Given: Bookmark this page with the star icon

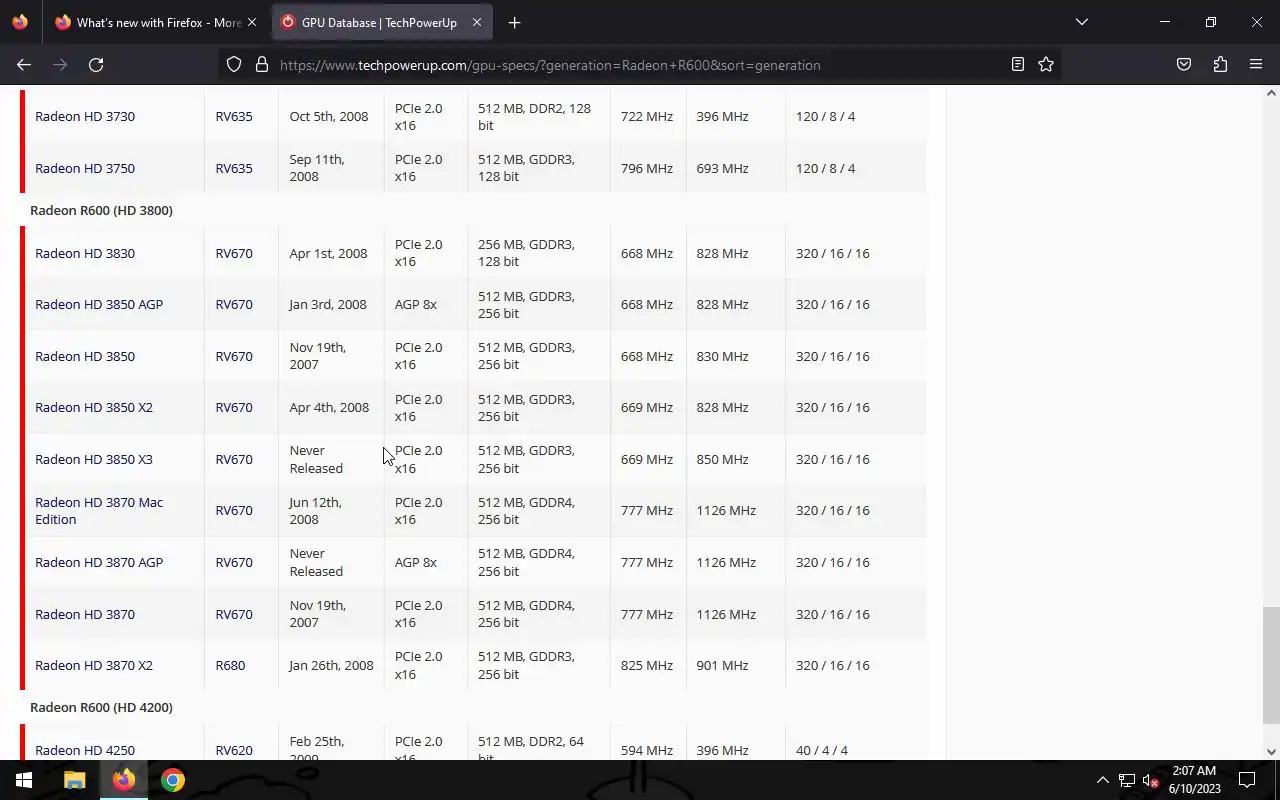Looking at the screenshot, I should click(1046, 65).
